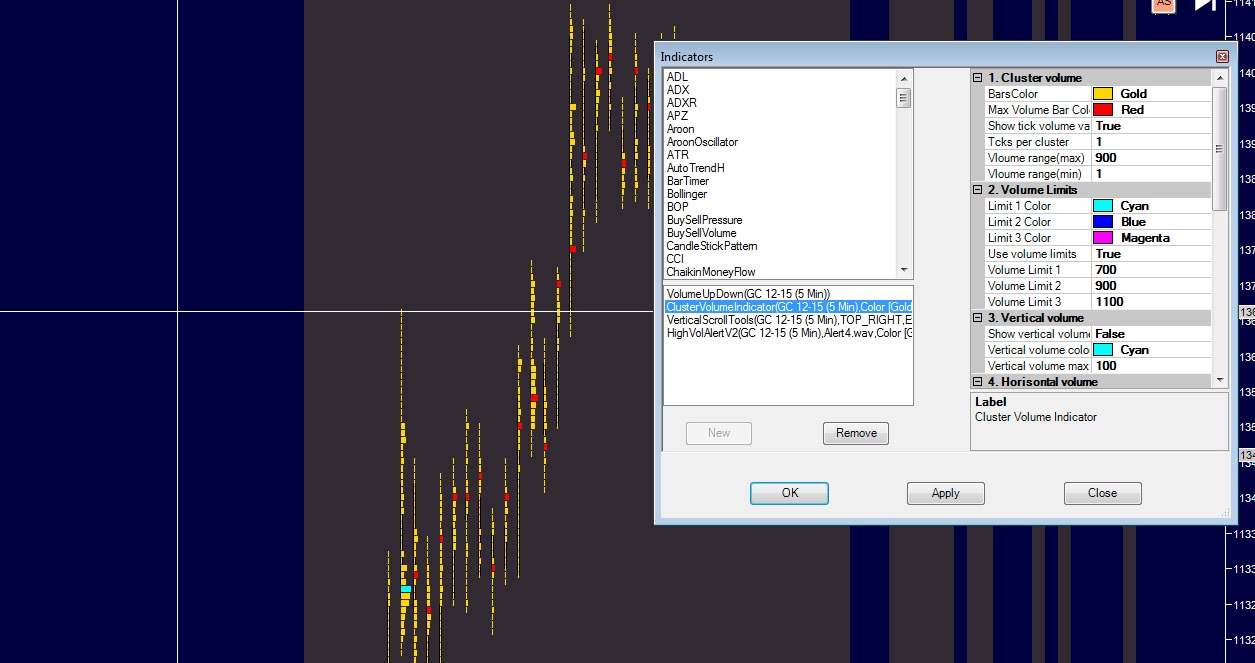Select Show vertical volume False value

1151,334
